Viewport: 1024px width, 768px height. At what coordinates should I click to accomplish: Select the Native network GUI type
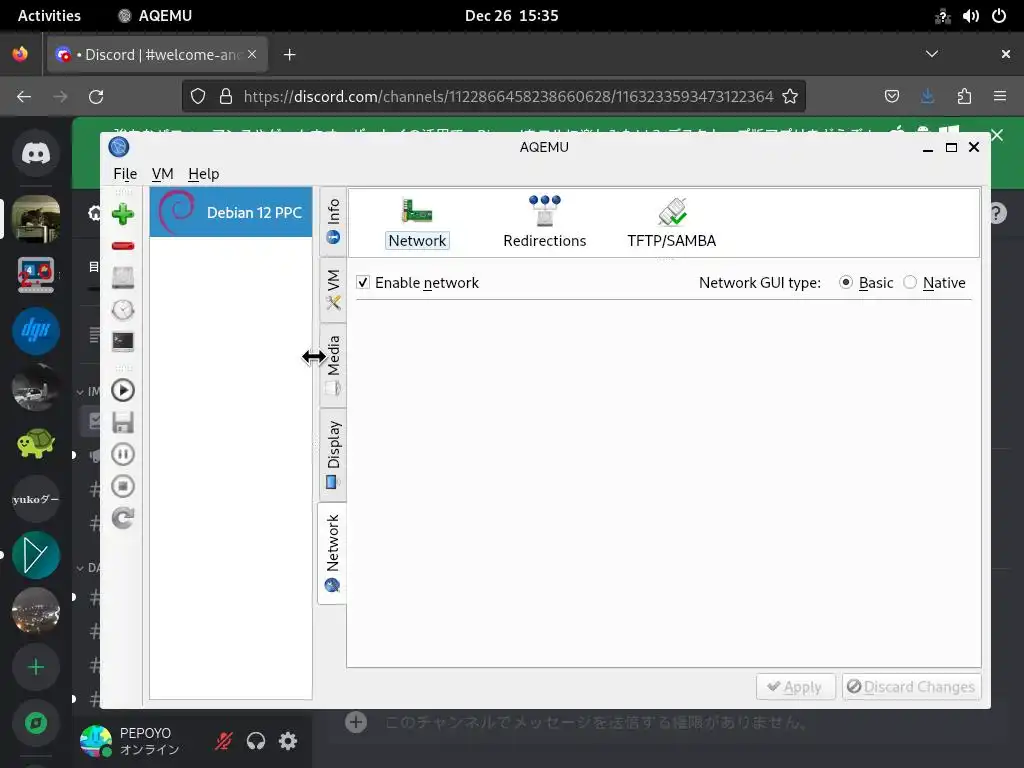coord(910,282)
